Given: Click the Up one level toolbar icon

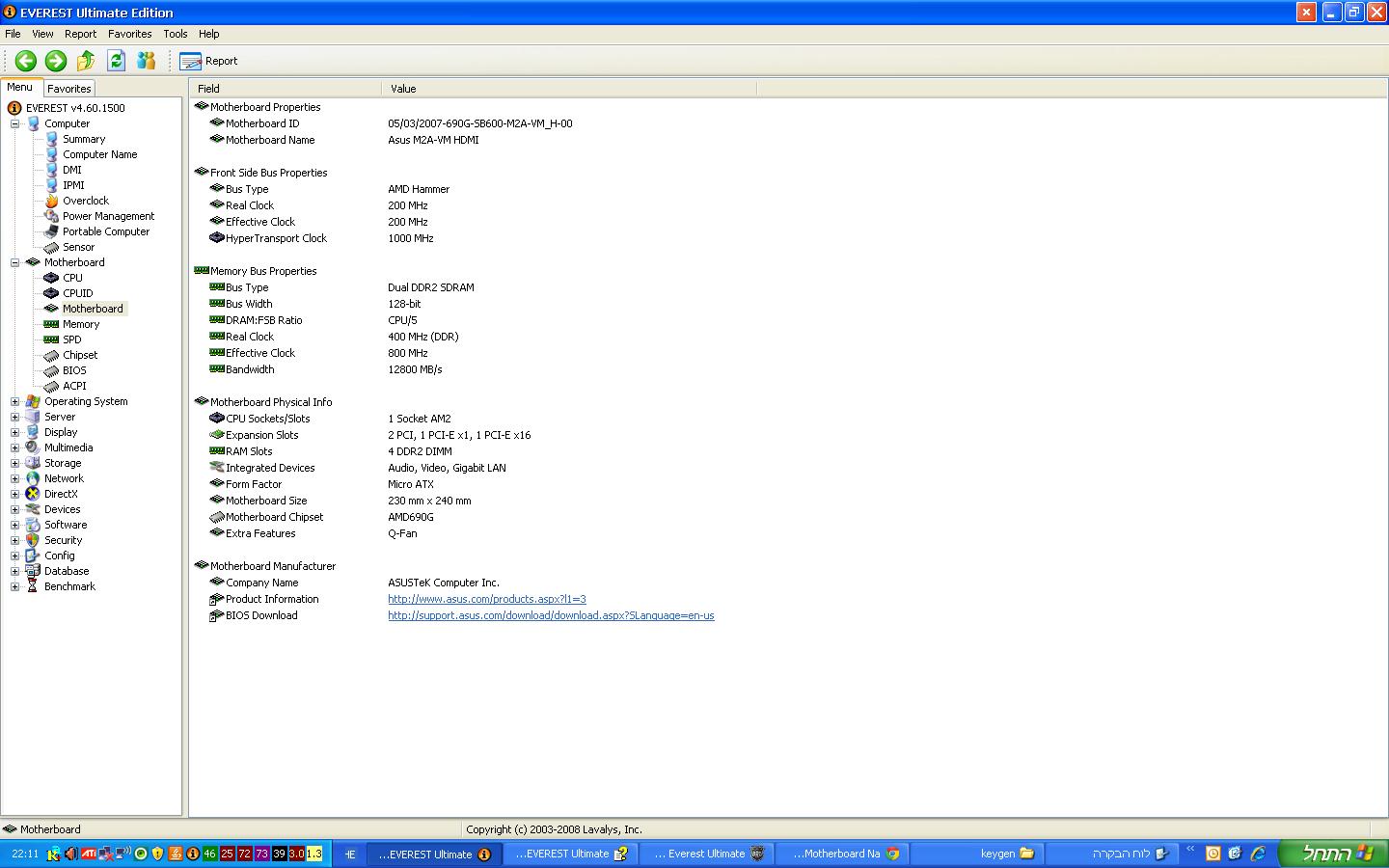Looking at the screenshot, I should [x=86, y=61].
